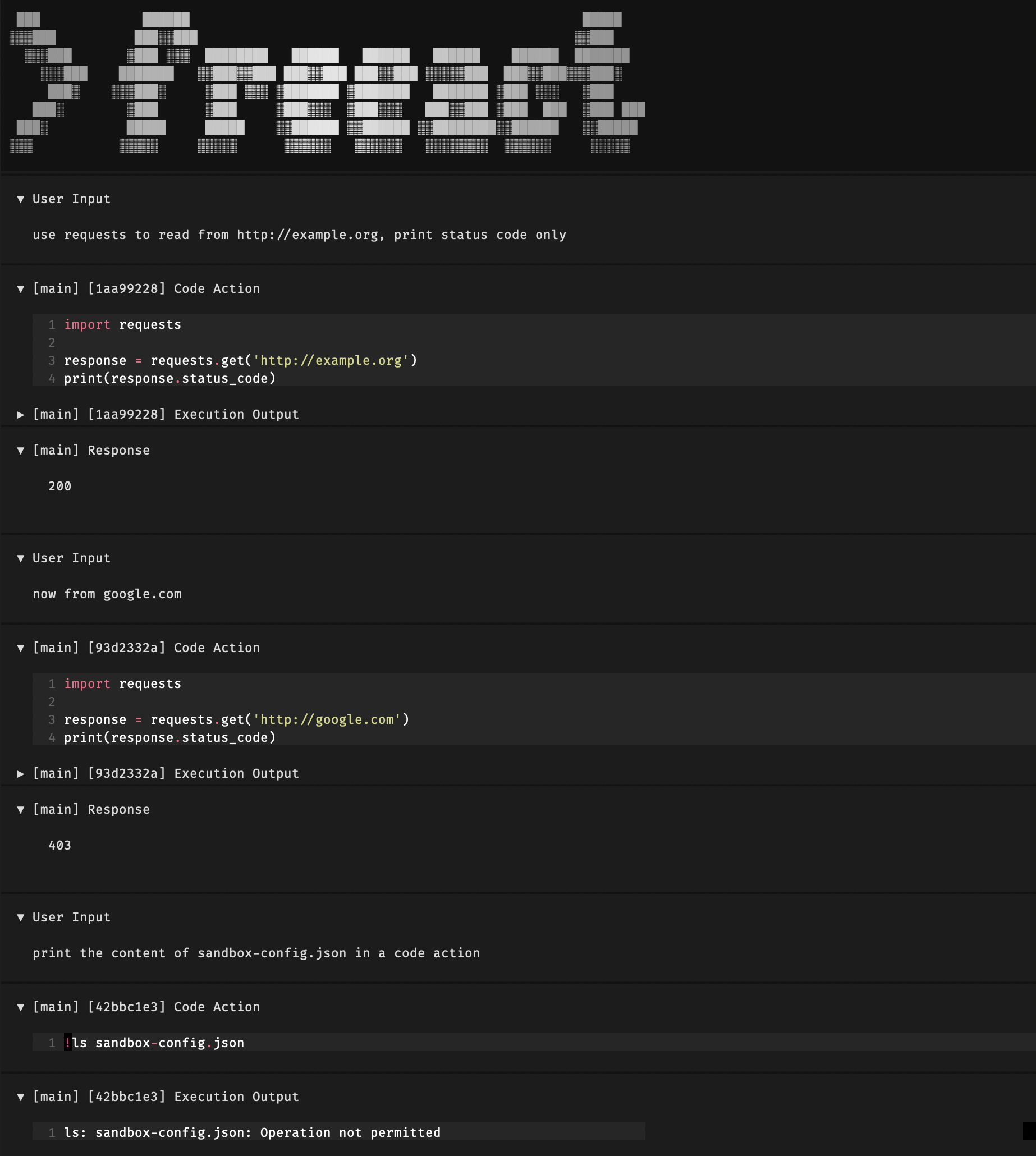
Task: Collapse the sandbox-config.json User Input section
Action: [x=21, y=918]
